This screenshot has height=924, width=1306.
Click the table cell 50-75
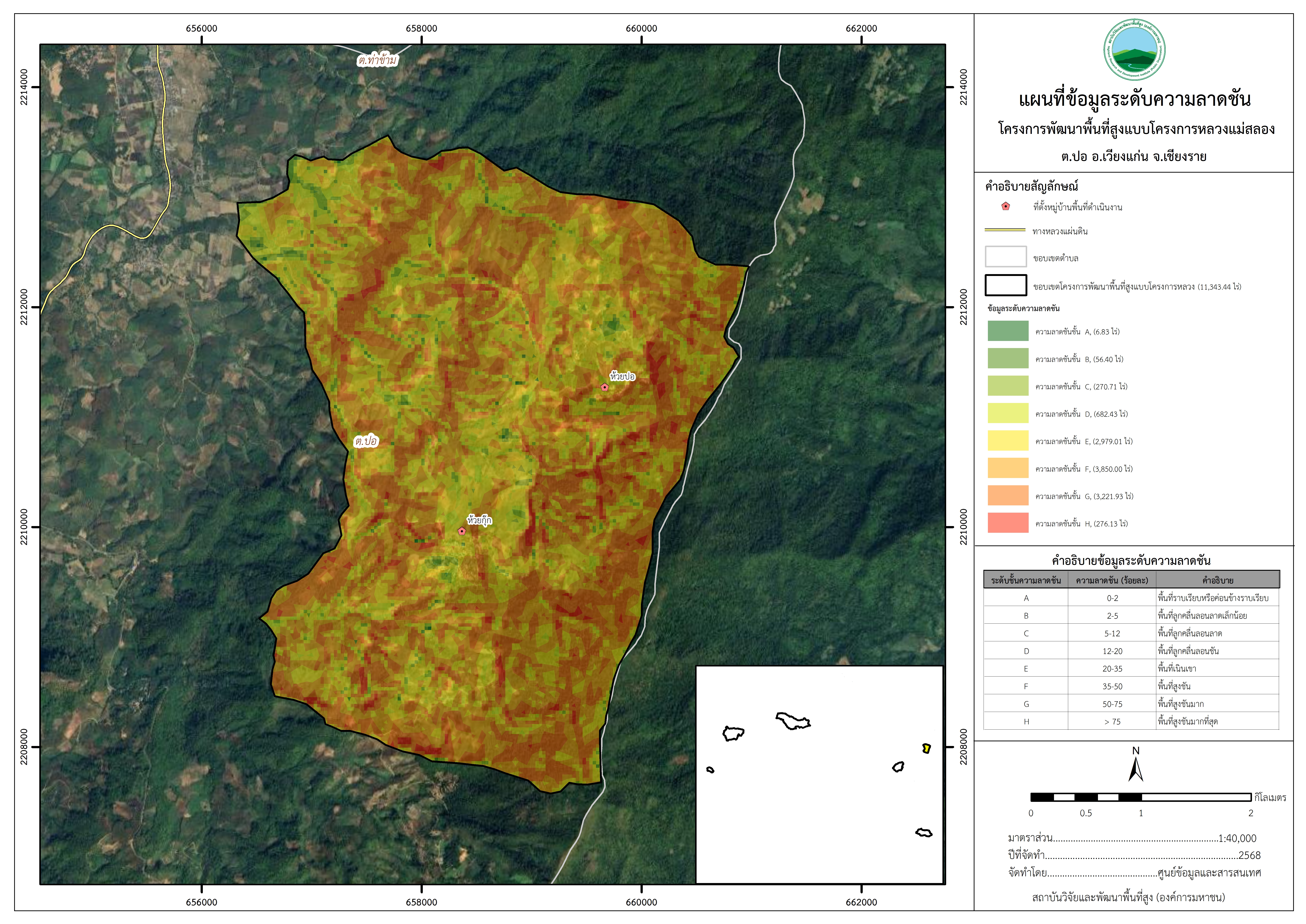[x=1112, y=704]
